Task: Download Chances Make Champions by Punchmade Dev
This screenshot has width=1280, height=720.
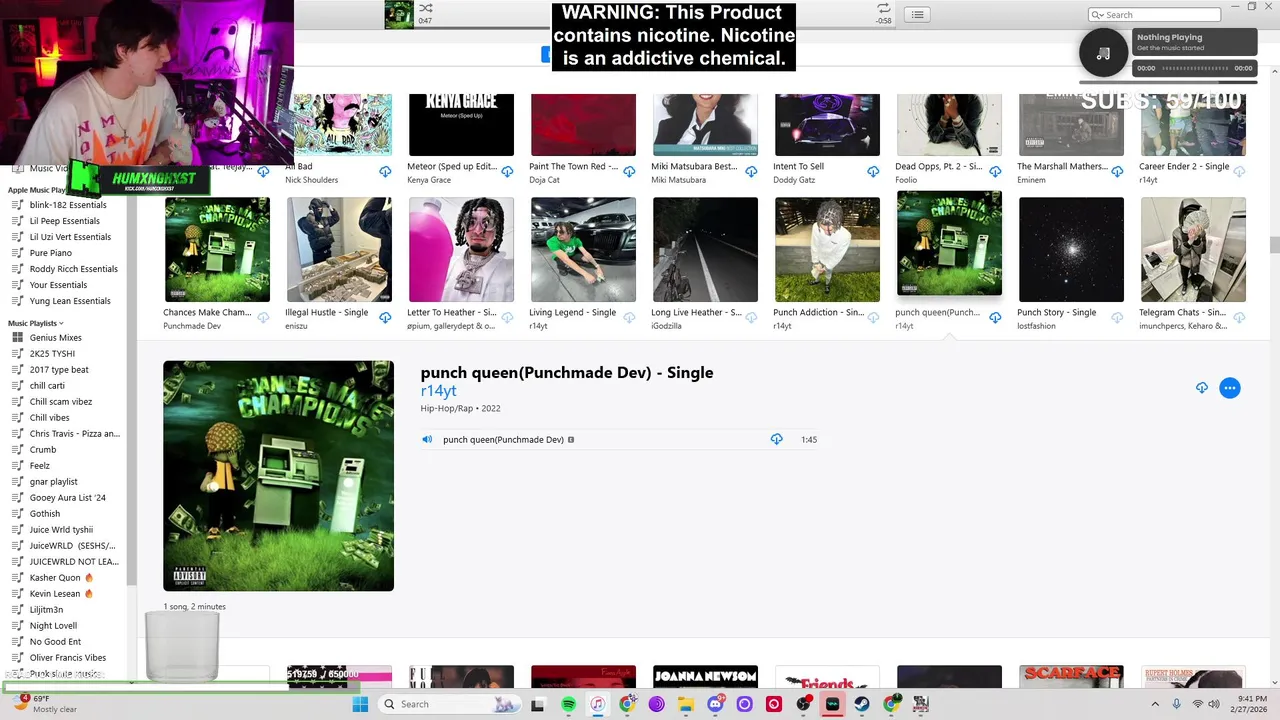Action: [x=263, y=318]
